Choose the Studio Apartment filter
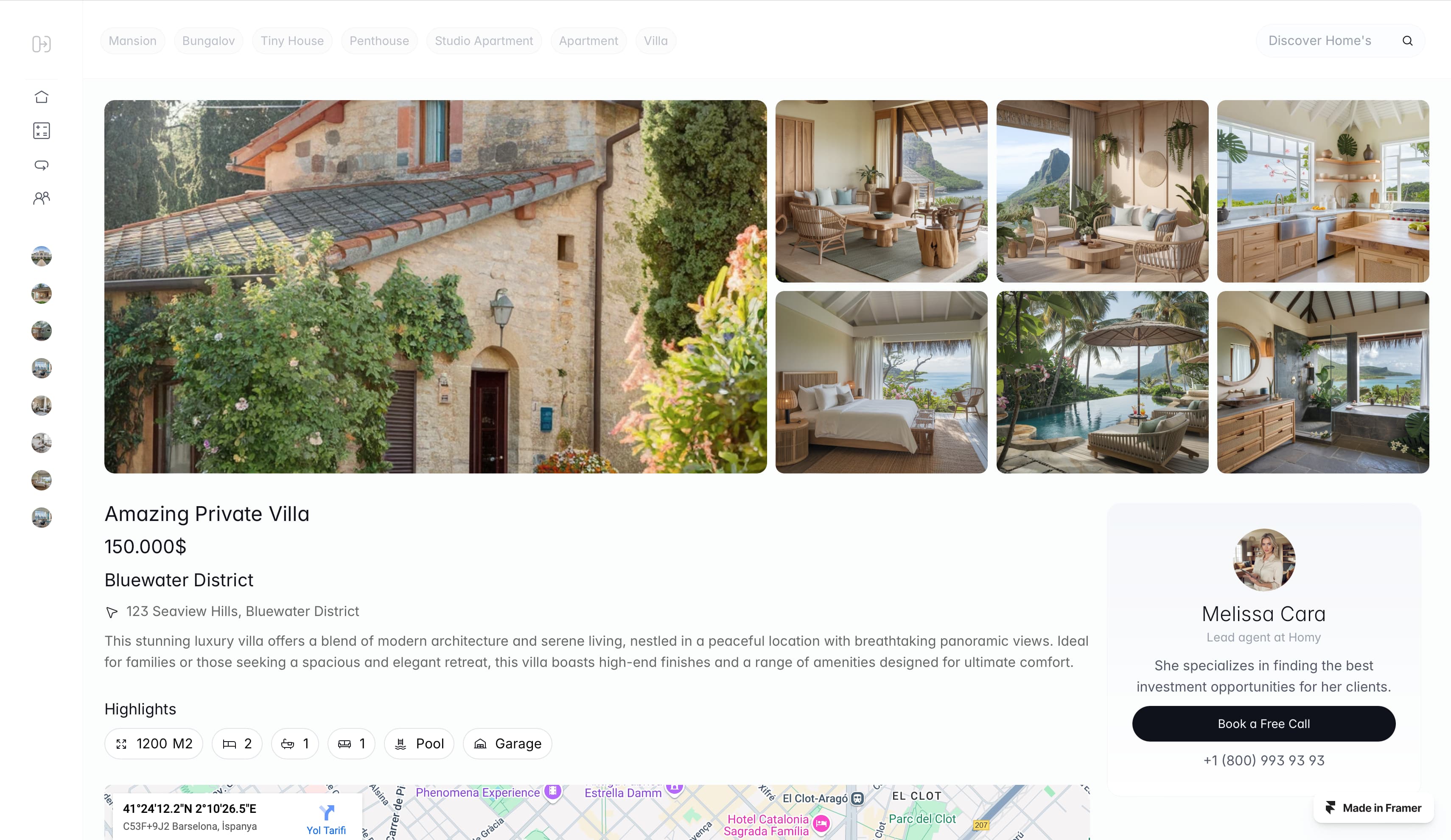This screenshot has width=1451, height=840. pyautogui.click(x=484, y=41)
